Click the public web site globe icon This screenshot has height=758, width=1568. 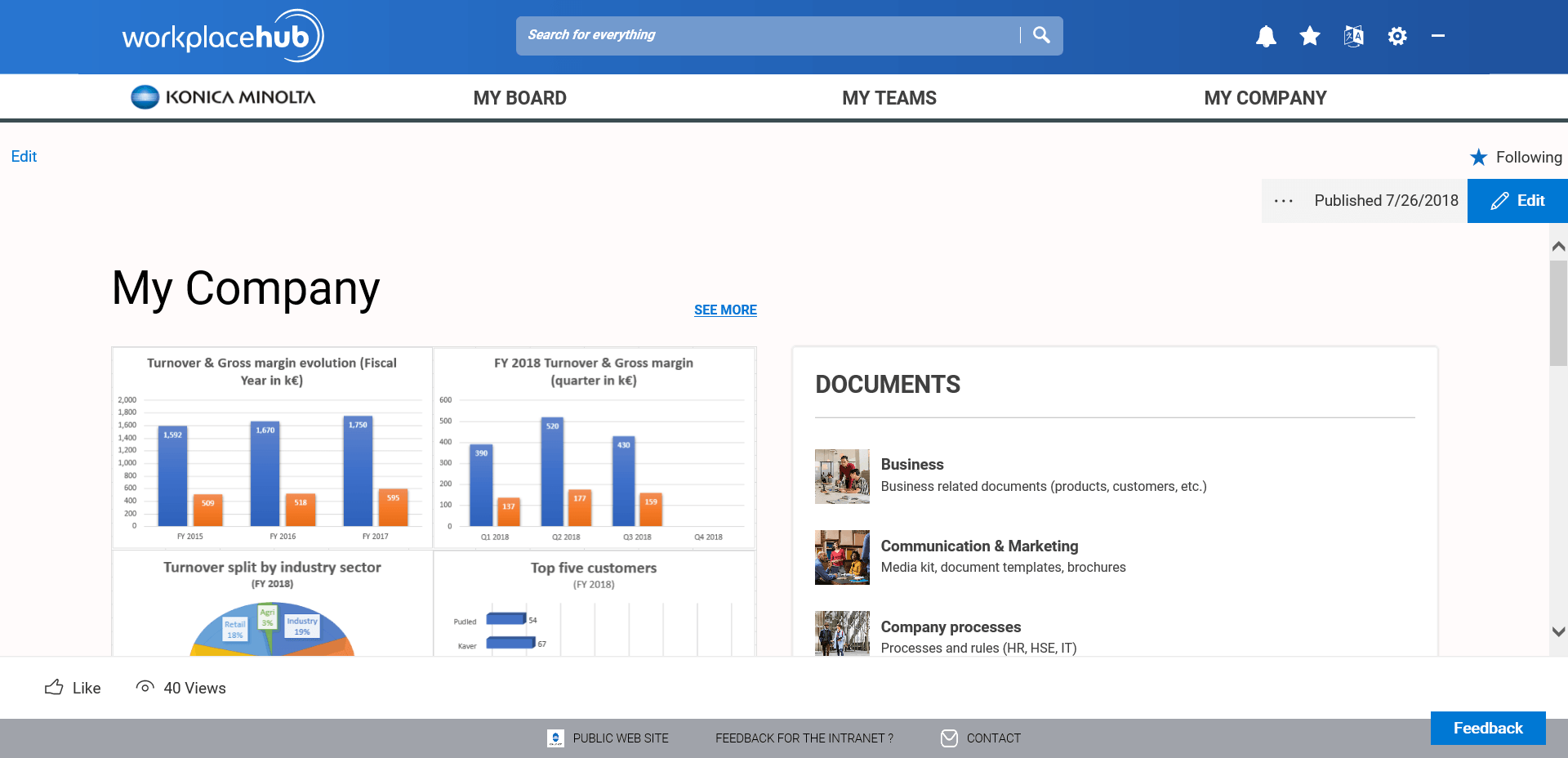tap(555, 738)
